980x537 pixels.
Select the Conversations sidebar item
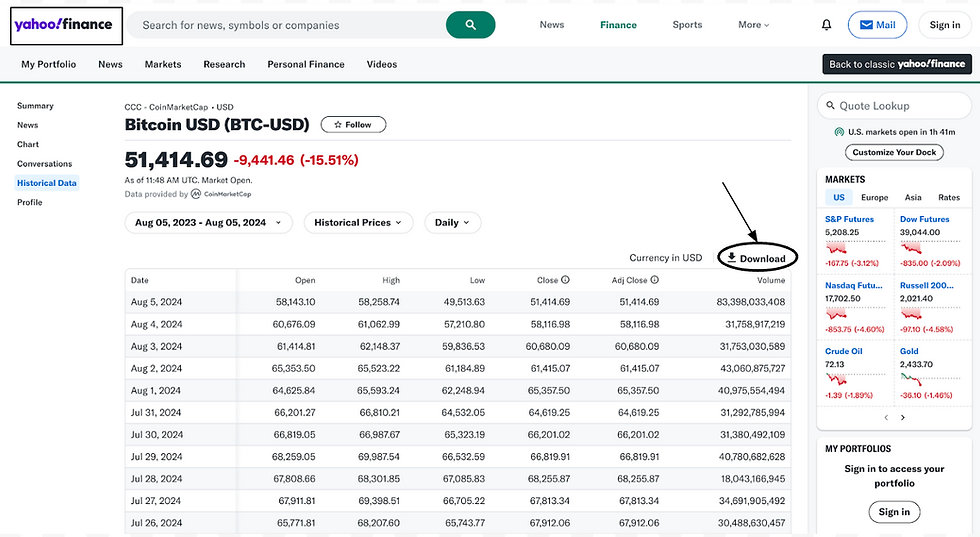[44, 164]
